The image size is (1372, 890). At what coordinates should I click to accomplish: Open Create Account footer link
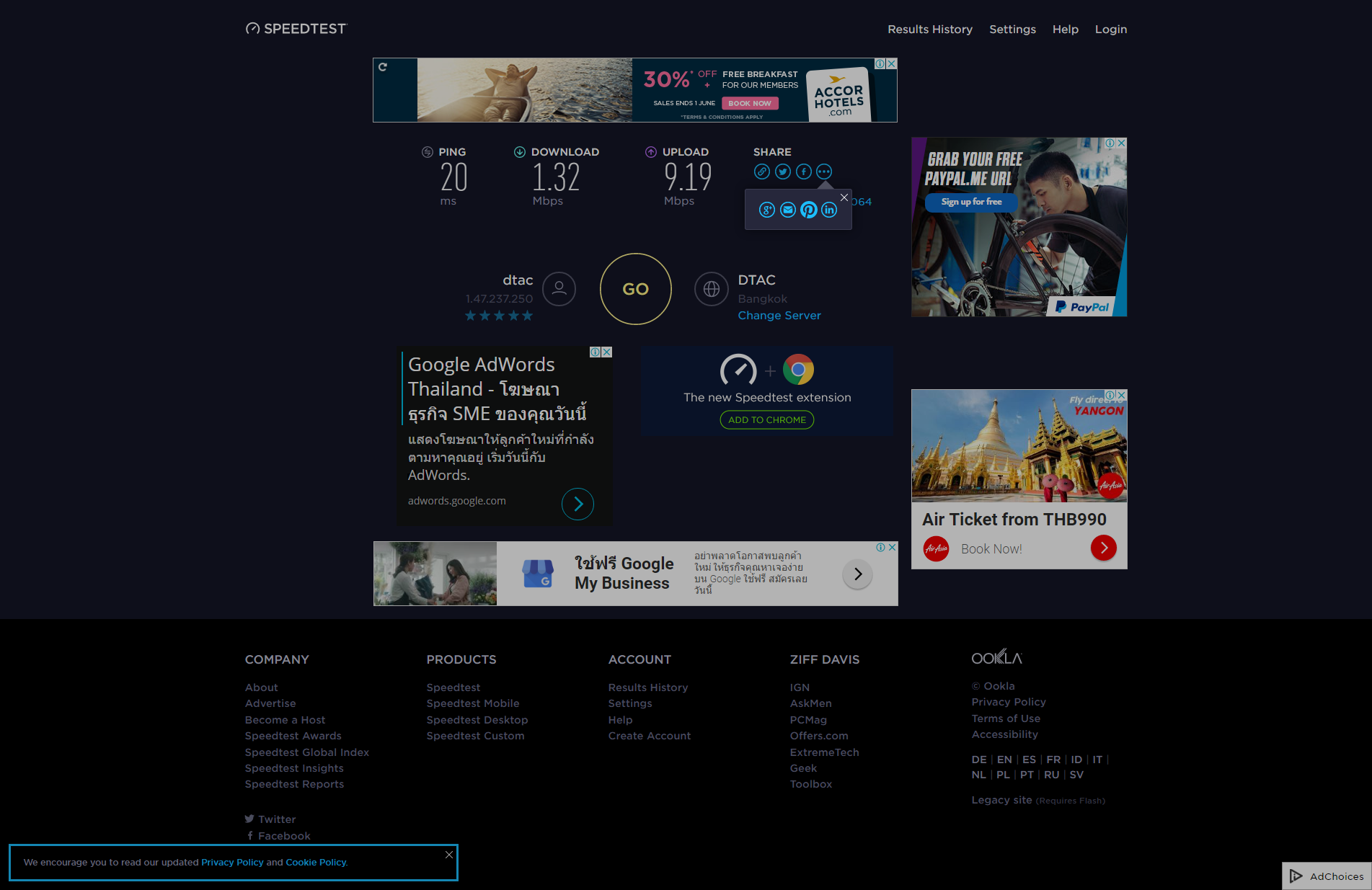pyautogui.click(x=650, y=736)
